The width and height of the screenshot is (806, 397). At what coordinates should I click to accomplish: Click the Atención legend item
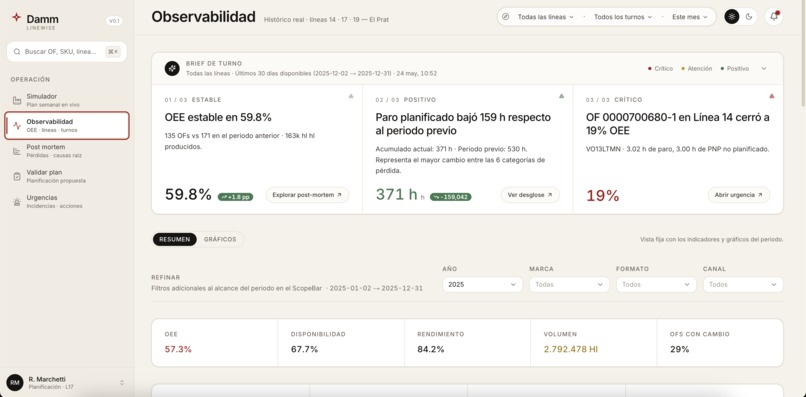(697, 68)
